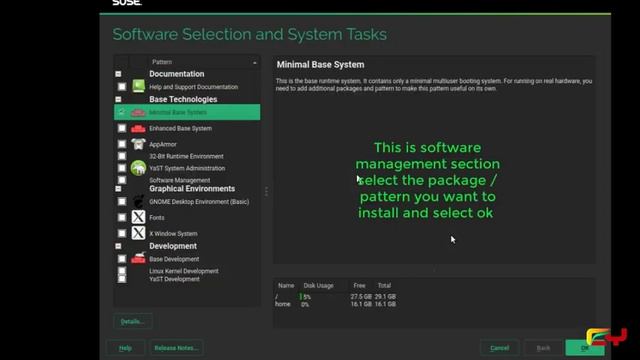Open the Details view
The width and height of the screenshot is (640, 360).
[x=133, y=322]
